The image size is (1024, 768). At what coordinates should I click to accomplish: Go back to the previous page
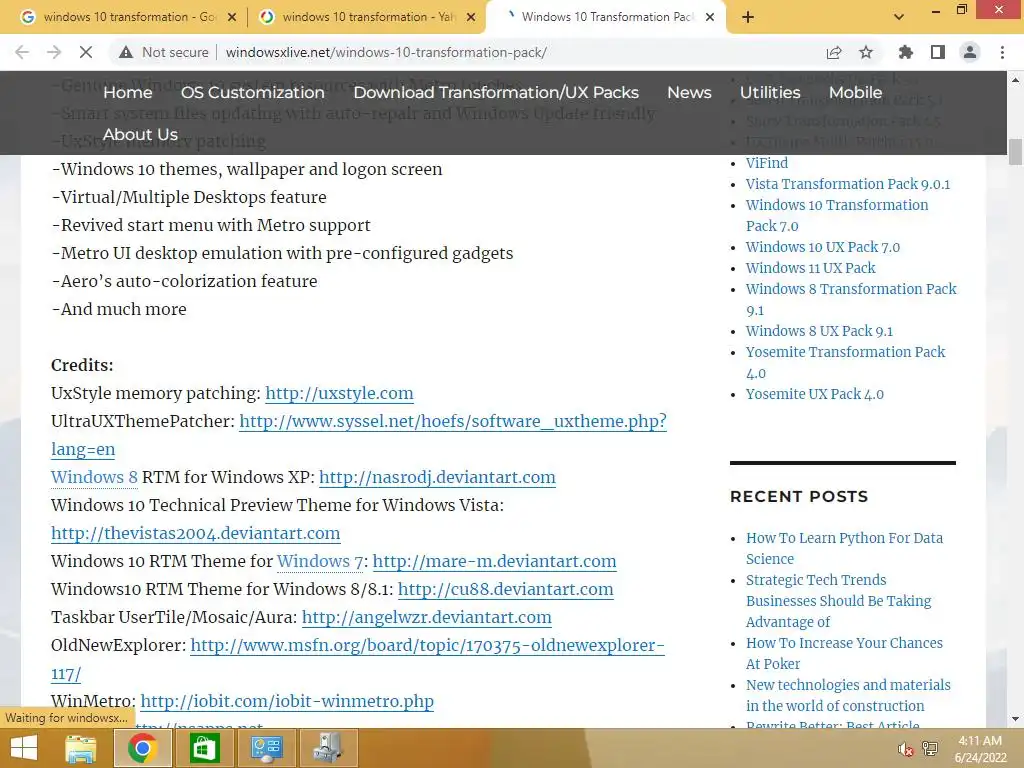coord(22,52)
